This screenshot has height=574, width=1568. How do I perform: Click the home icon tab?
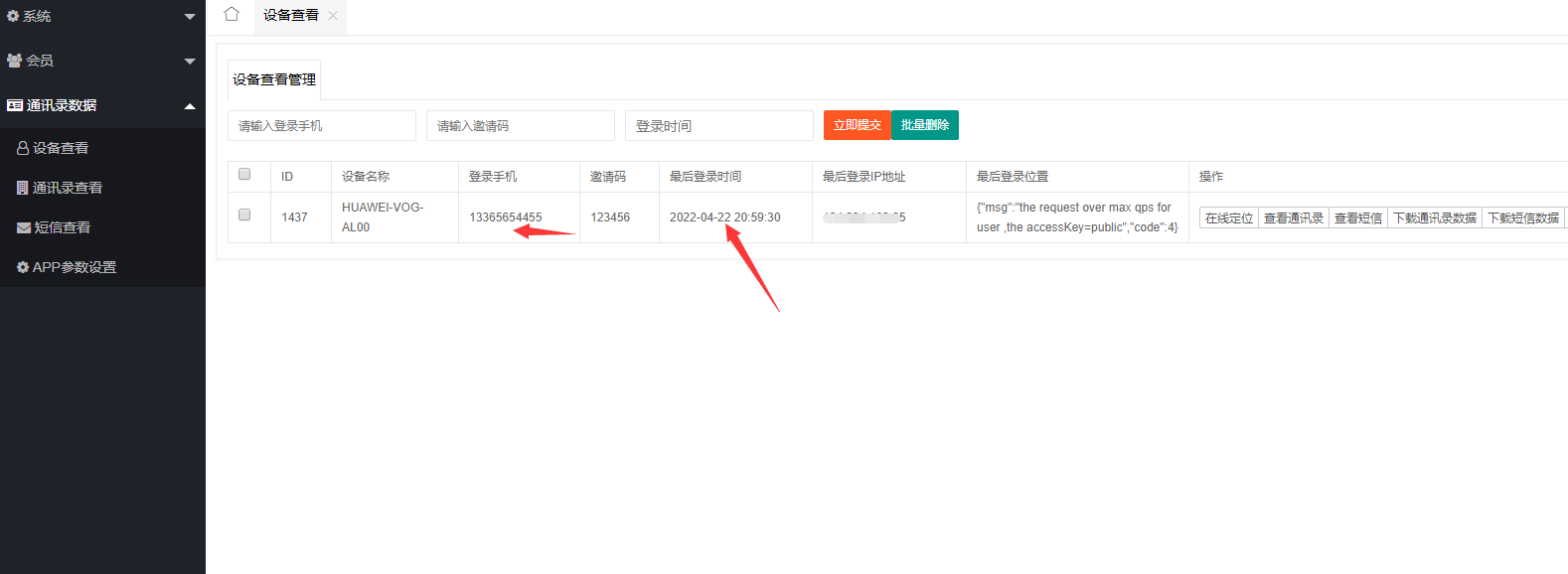pos(232,14)
